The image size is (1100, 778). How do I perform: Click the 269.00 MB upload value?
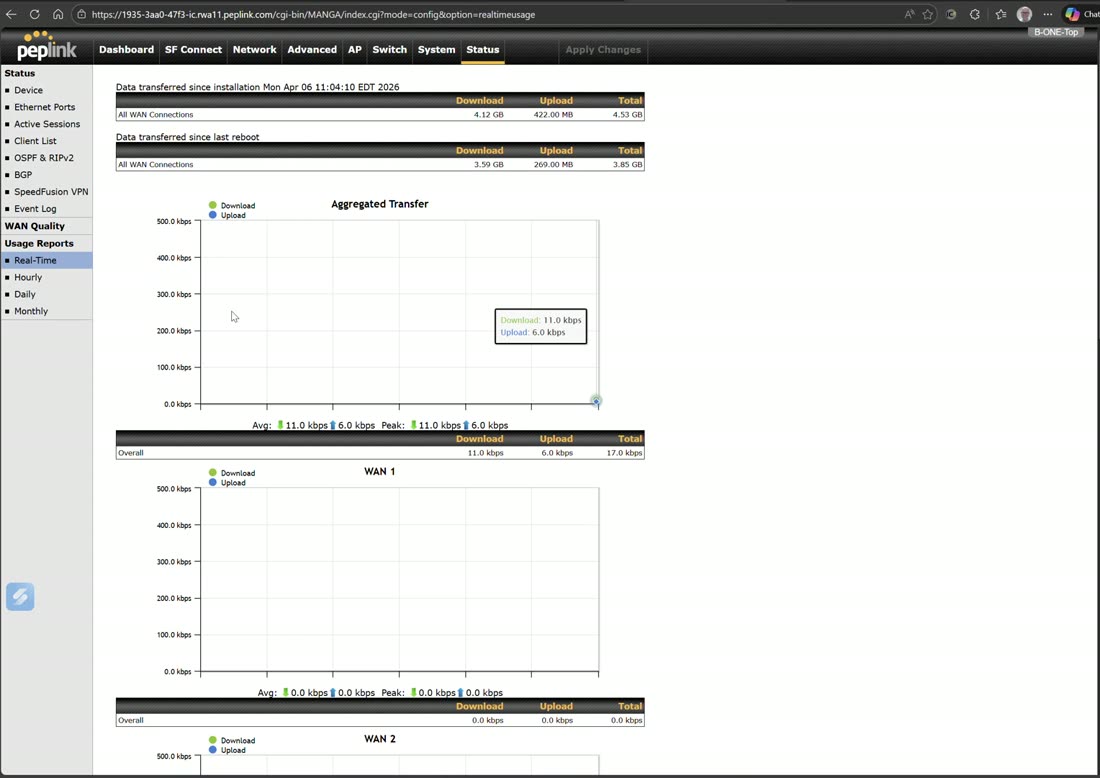553,164
